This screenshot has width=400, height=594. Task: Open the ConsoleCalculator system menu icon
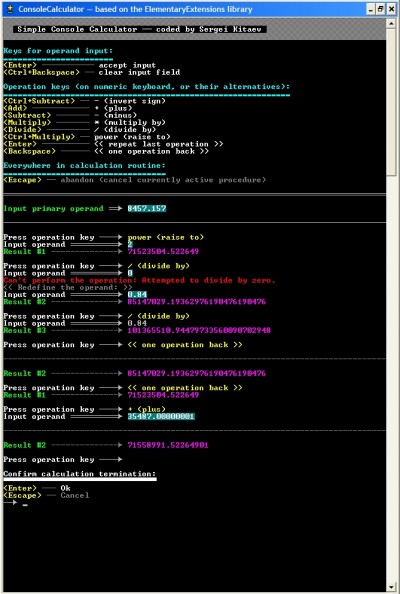[x=10, y=9]
